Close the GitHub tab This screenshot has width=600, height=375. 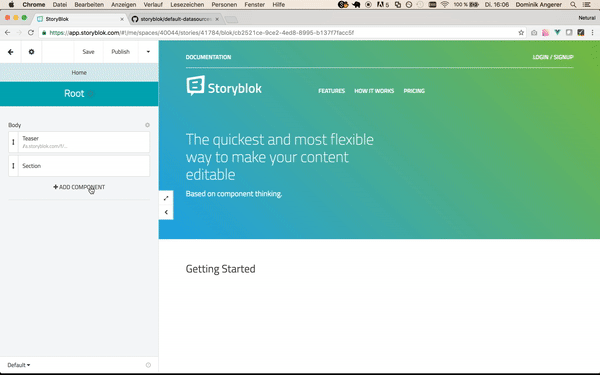(x=217, y=19)
